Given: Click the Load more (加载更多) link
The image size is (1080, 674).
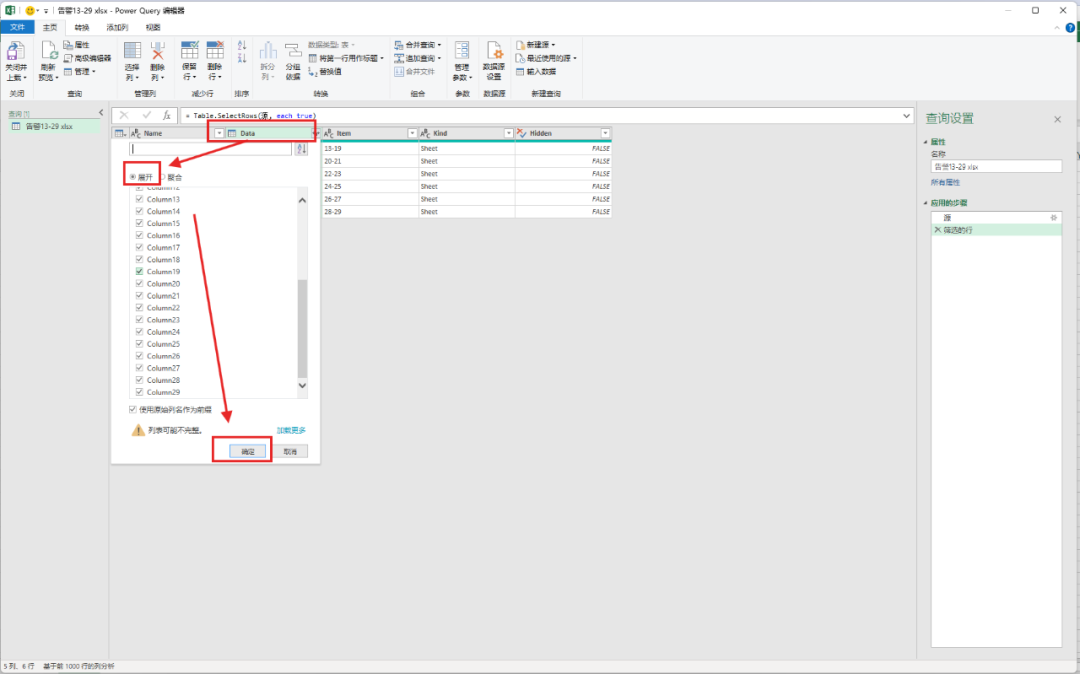Looking at the screenshot, I should coord(291,430).
